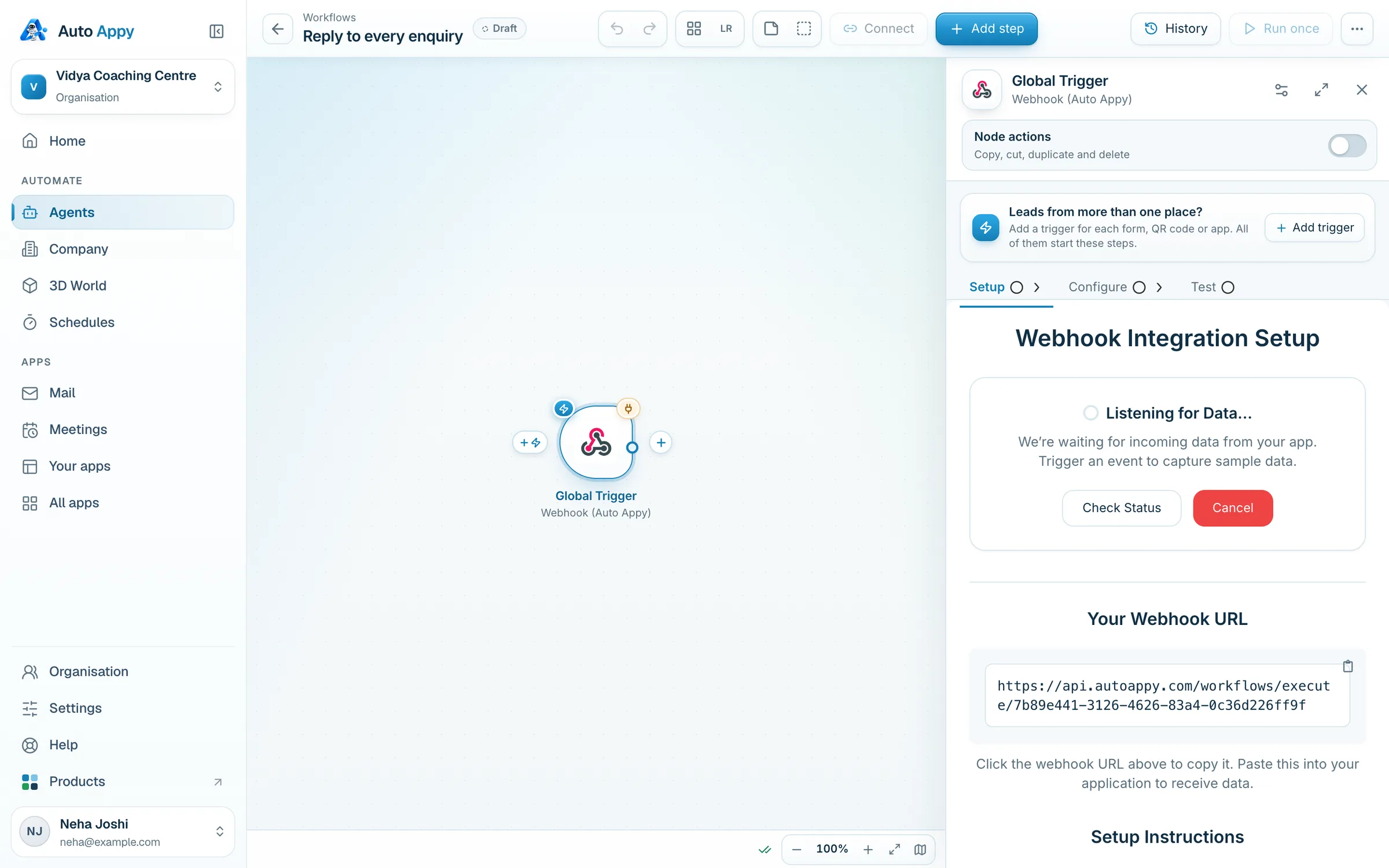Open 3D World in the sidebar
This screenshot has width=1389, height=868.
(x=123, y=286)
